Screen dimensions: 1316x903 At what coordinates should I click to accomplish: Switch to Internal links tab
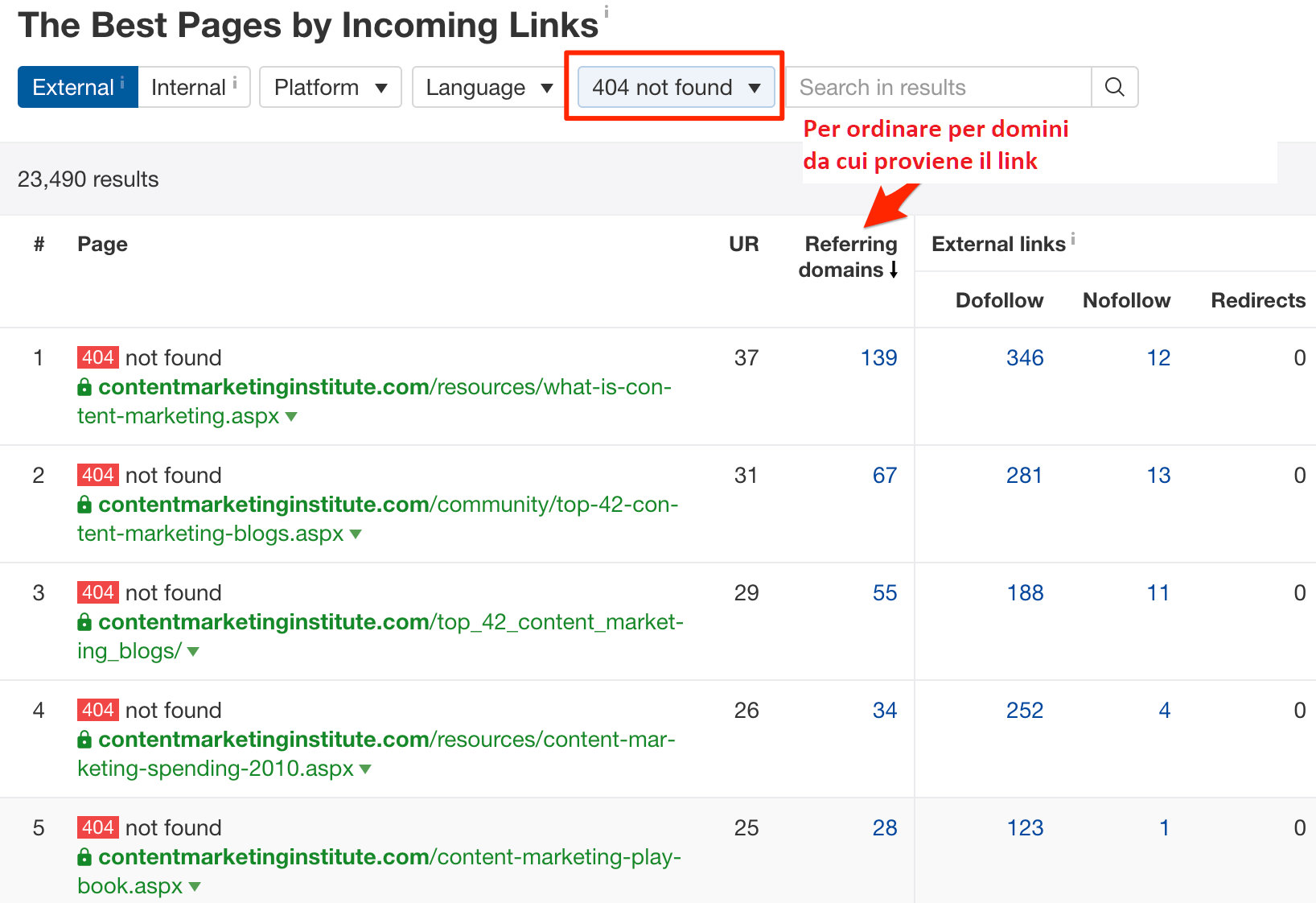pyautogui.click(x=194, y=87)
